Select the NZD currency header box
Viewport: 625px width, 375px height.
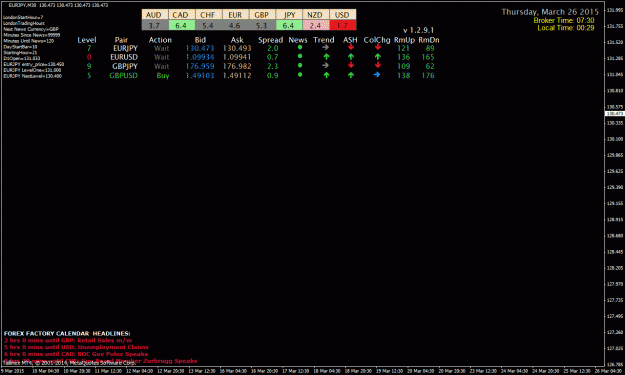[x=316, y=15]
